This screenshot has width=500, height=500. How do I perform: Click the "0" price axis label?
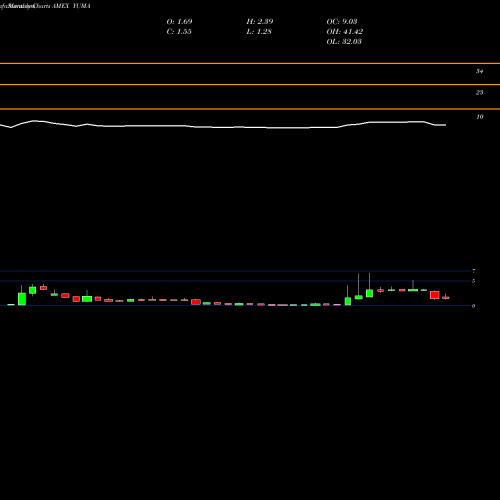tap(473, 306)
